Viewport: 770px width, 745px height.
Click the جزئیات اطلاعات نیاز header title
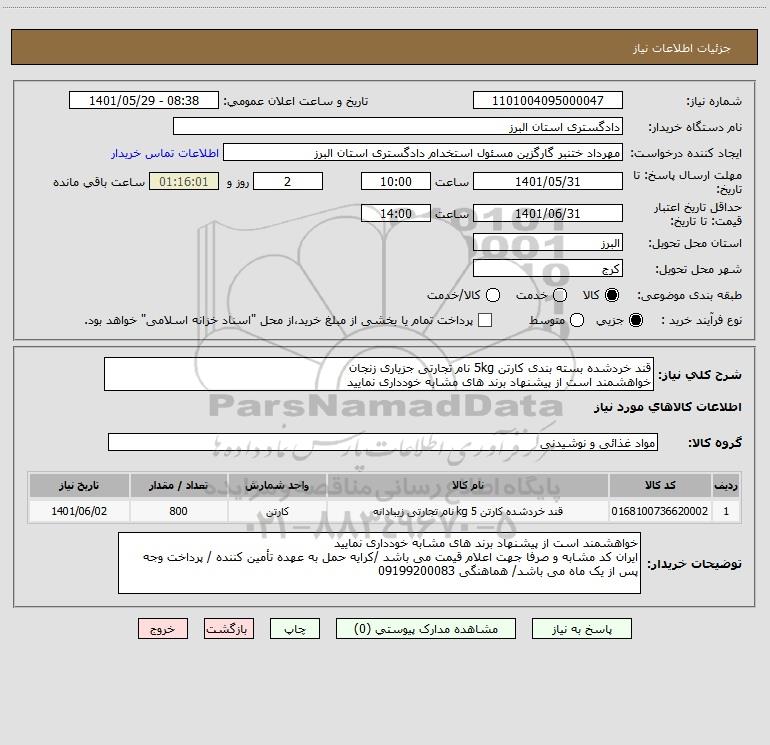point(682,48)
